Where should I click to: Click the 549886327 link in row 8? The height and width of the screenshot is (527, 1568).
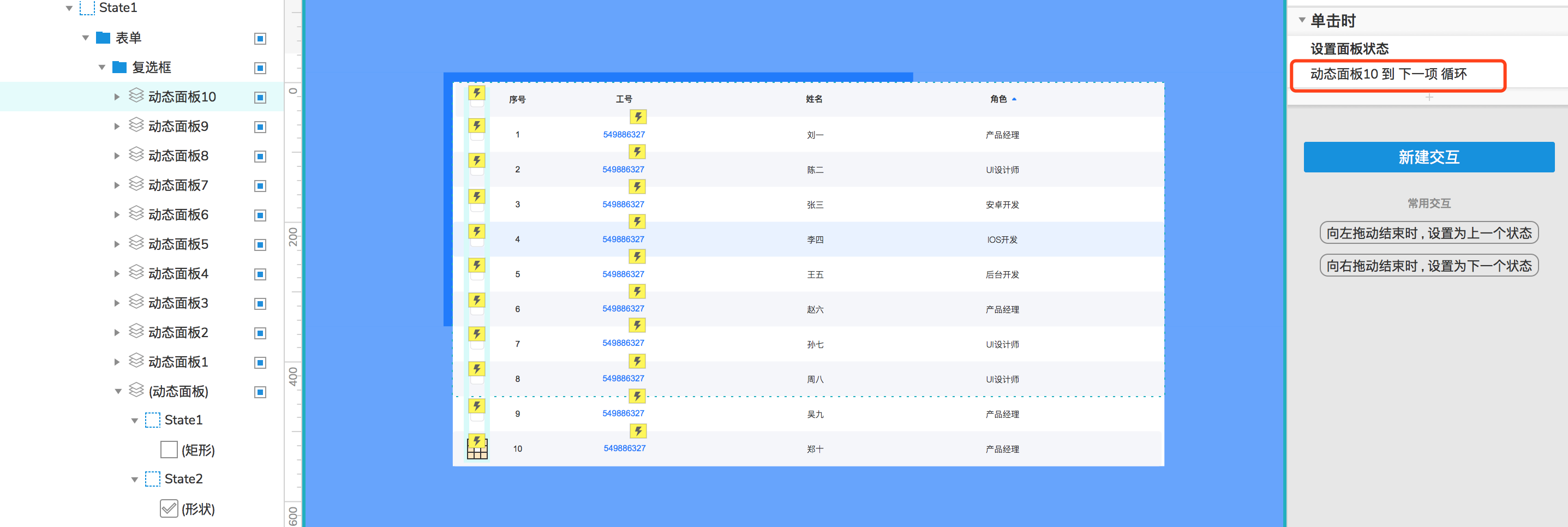point(623,379)
